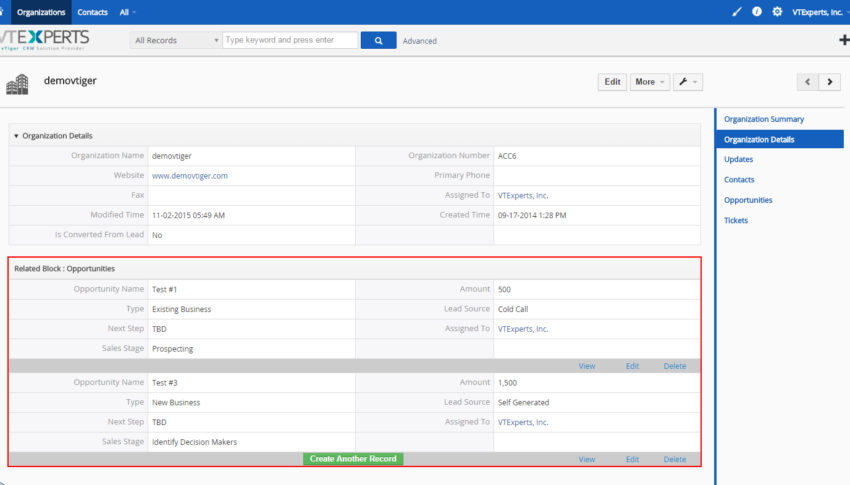Focus the keyword search field
Image resolution: width=850 pixels, height=485 pixels.
(x=290, y=40)
